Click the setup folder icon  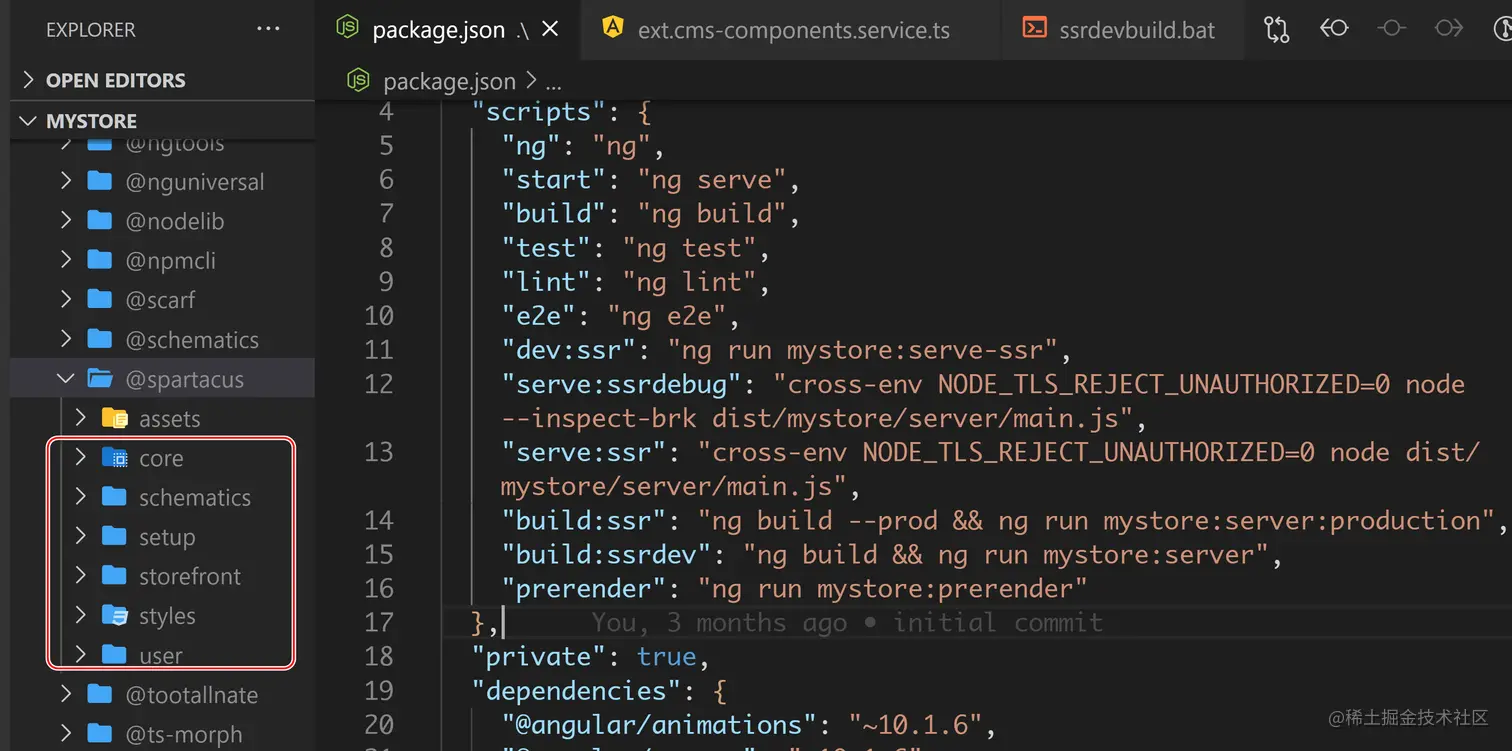point(115,537)
